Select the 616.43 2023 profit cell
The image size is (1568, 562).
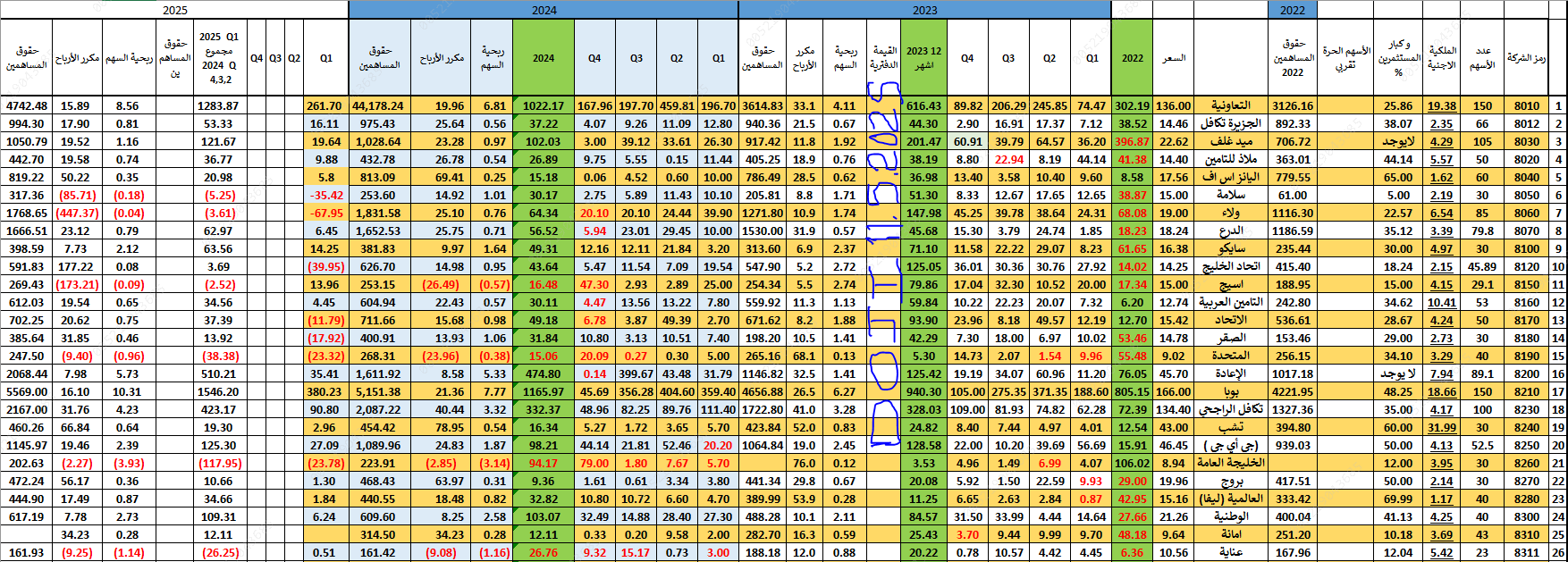click(923, 105)
